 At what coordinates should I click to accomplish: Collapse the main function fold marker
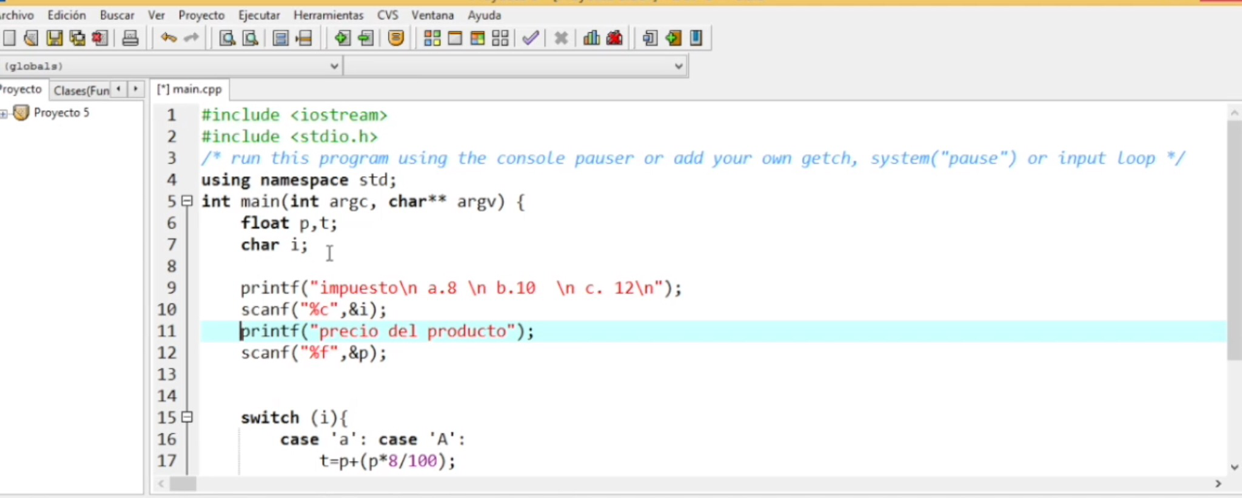tap(187, 201)
